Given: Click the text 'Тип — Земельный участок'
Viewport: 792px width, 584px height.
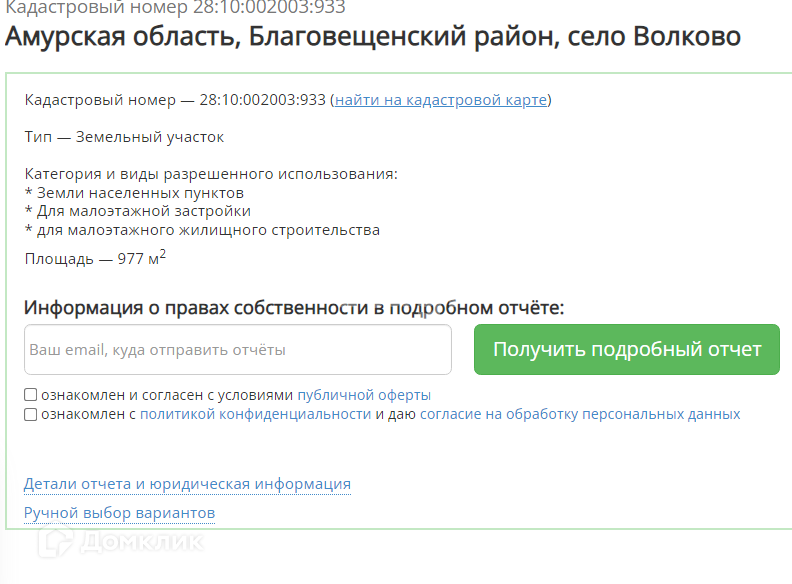Looking at the screenshot, I should [x=124, y=137].
